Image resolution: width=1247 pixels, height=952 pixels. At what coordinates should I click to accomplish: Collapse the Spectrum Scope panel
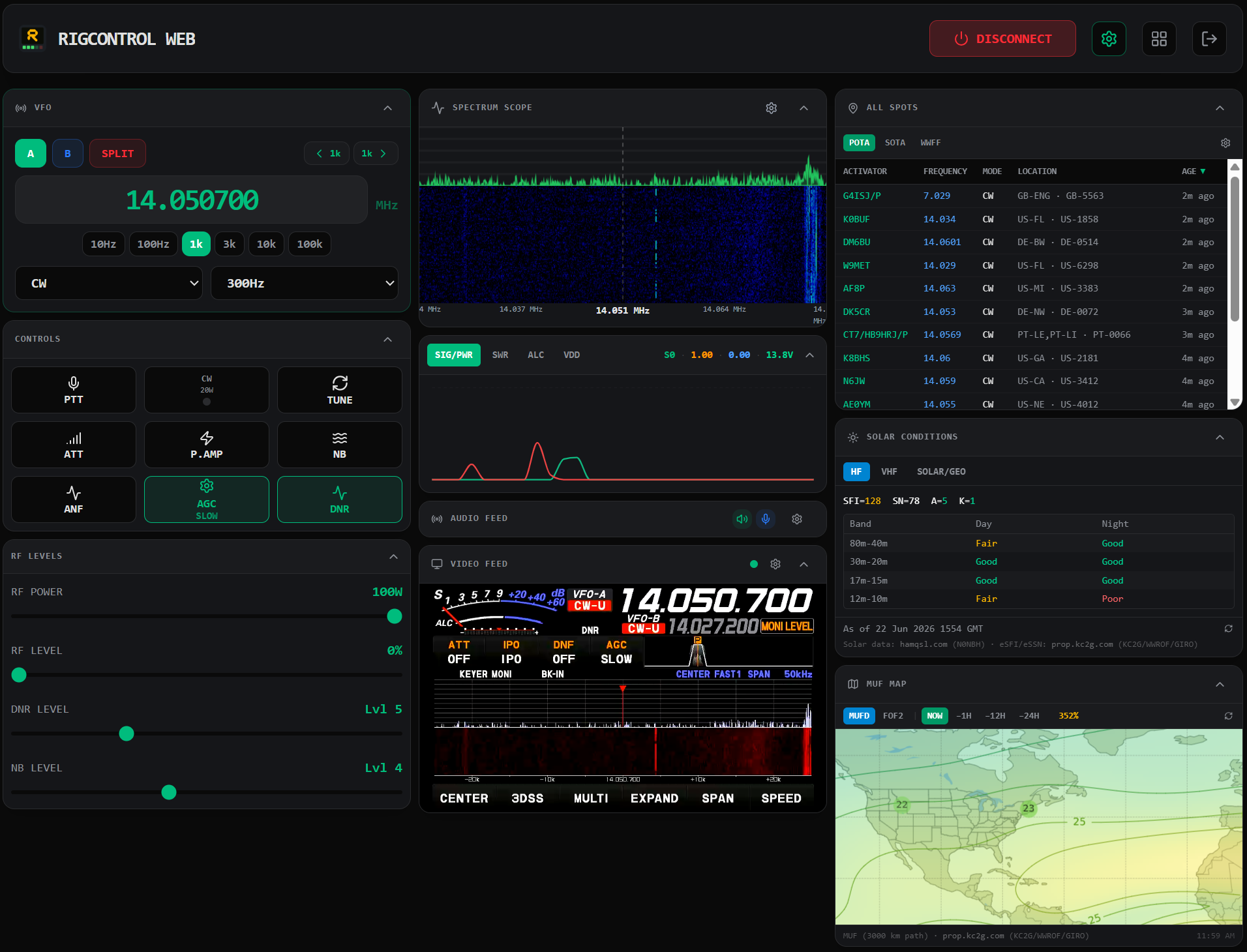click(804, 108)
